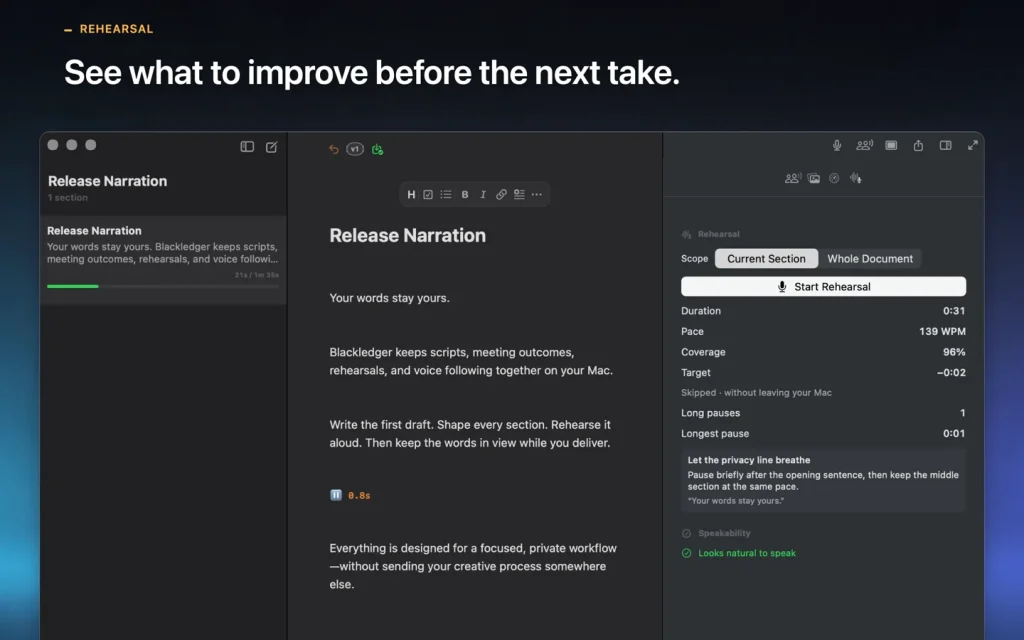Click the green checkmark beside Looks natural
This screenshot has width=1024, height=640.
686,553
